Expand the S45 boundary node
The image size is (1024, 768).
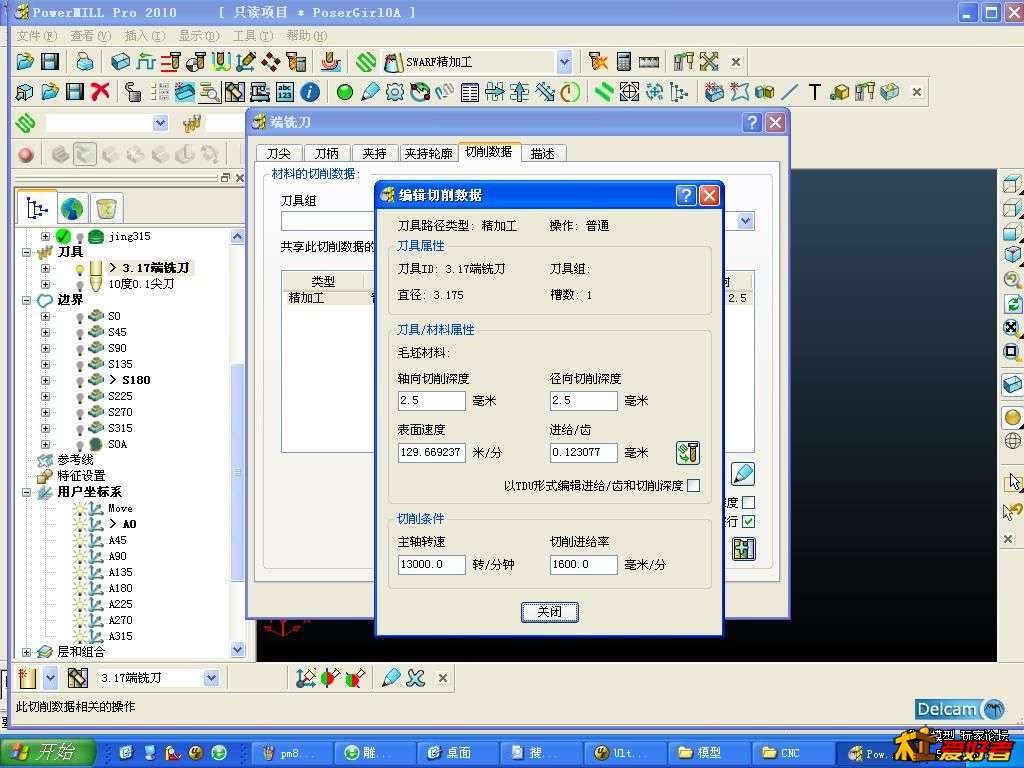45,332
